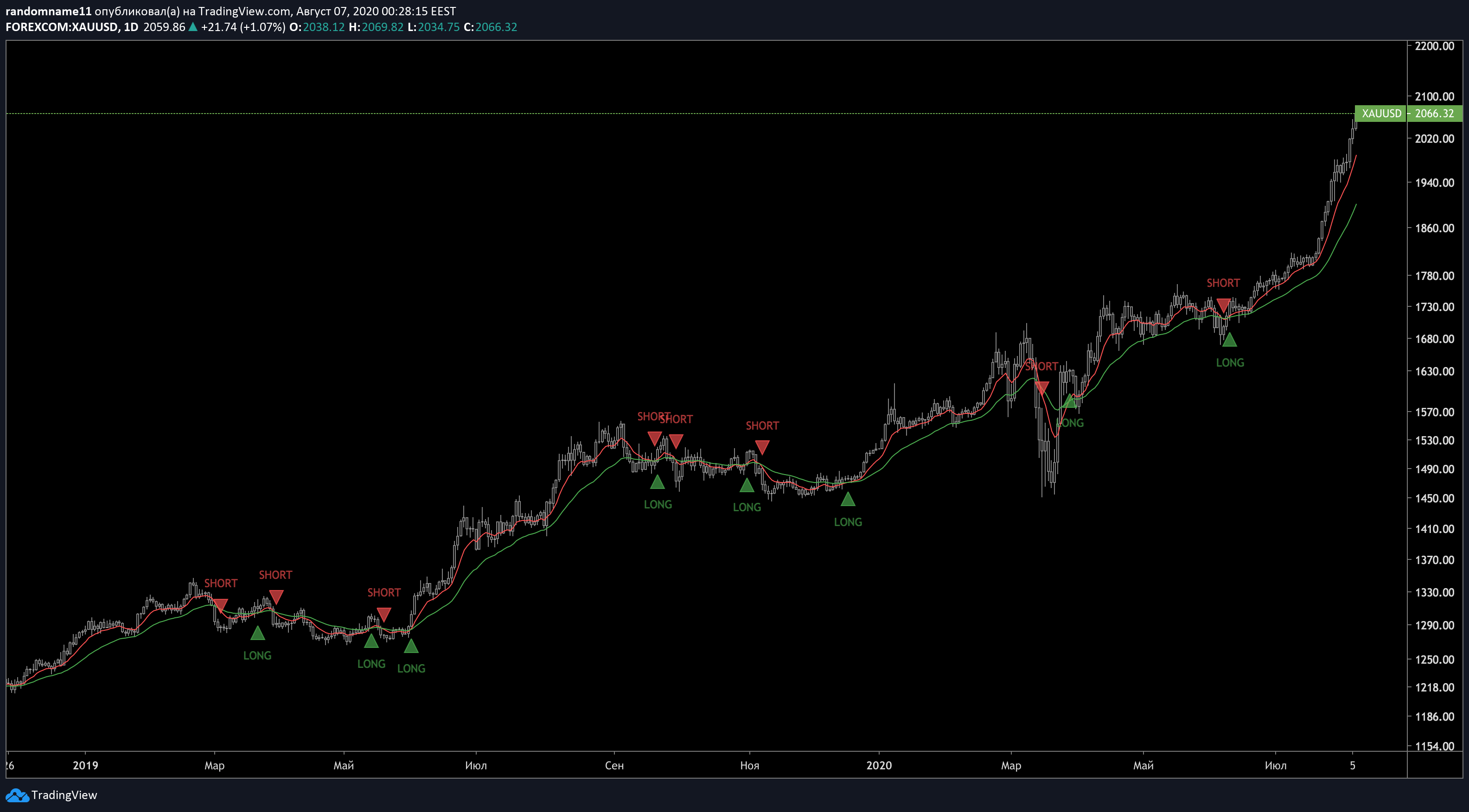1469x812 pixels.
Task: Click the Сен month label on time axis
Action: 614,765
